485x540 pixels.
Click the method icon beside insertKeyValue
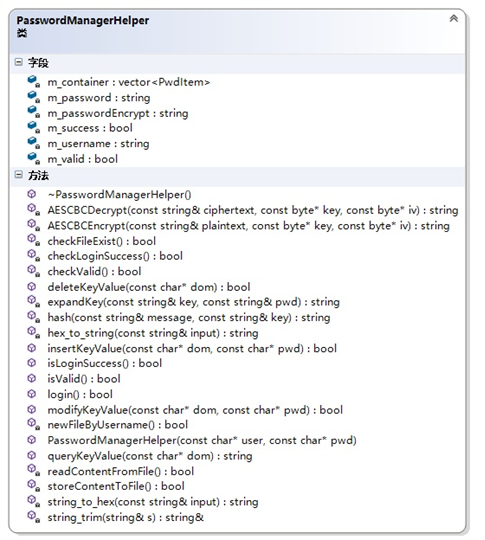pos(32,348)
